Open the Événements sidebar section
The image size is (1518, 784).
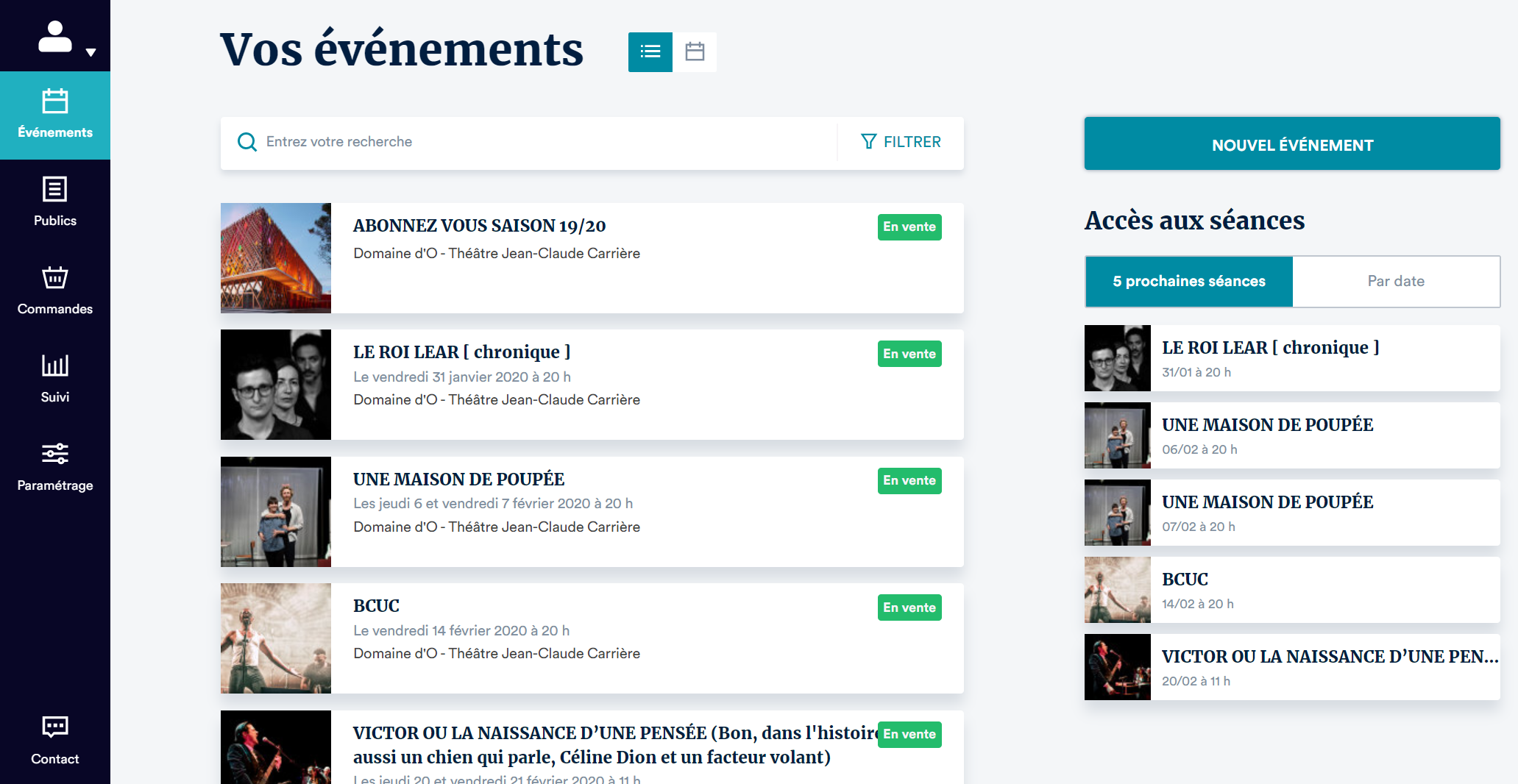coord(55,115)
